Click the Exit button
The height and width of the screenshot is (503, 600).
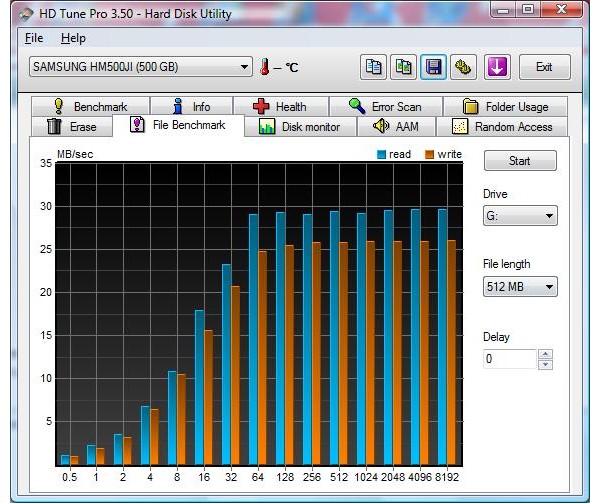pyautogui.click(x=545, y=67)
